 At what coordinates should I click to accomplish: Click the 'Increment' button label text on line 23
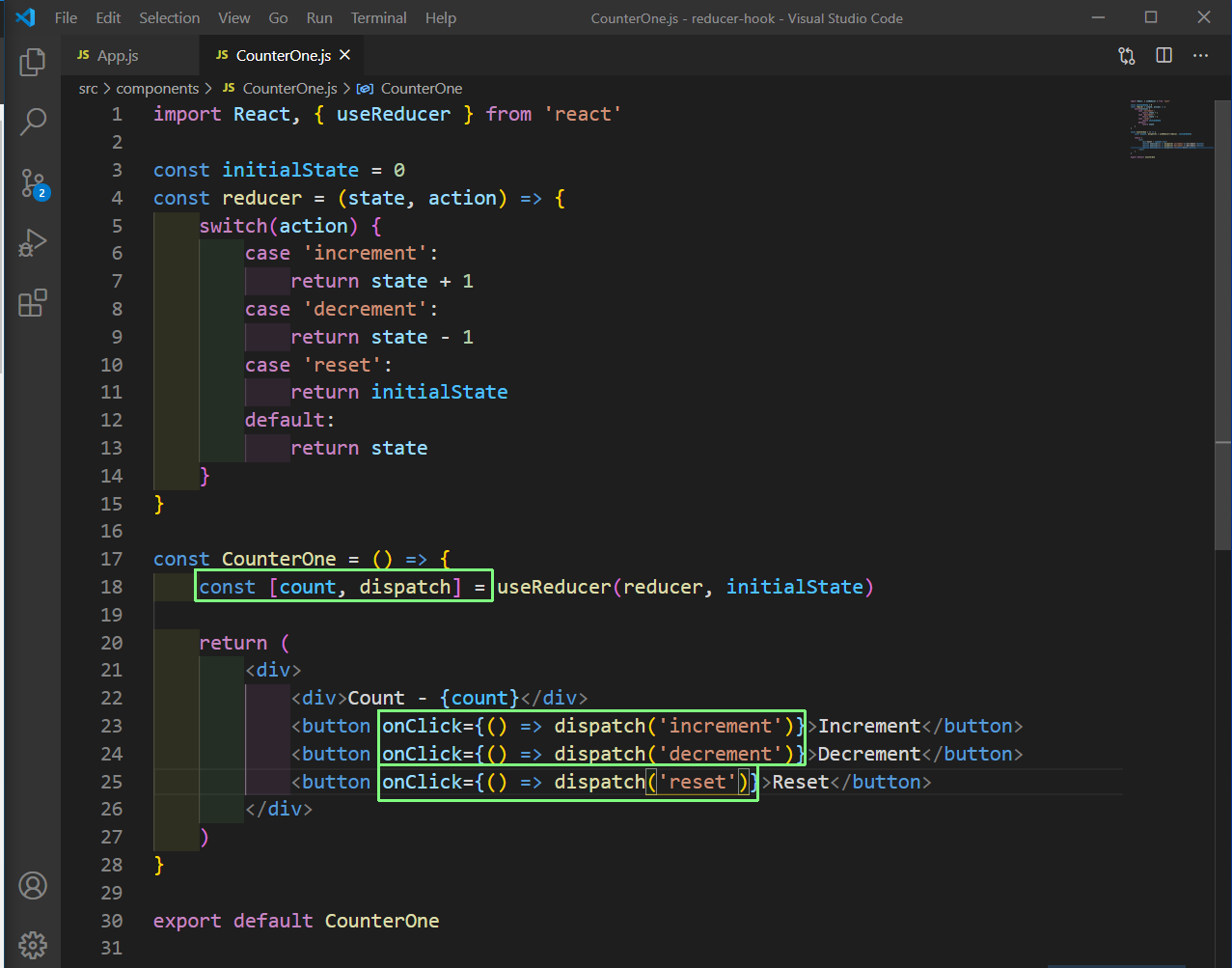pos(870,726)
